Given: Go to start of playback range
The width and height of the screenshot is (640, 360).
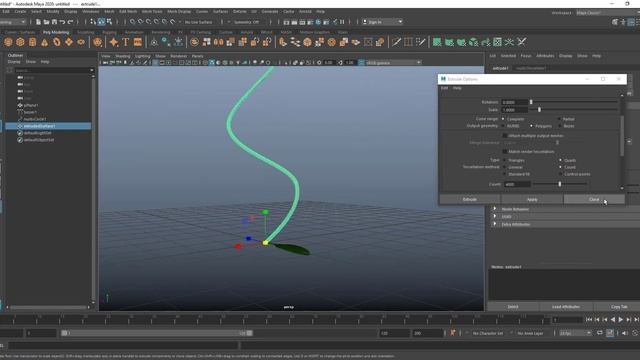Looking at the screenshot, I should 589,320.
